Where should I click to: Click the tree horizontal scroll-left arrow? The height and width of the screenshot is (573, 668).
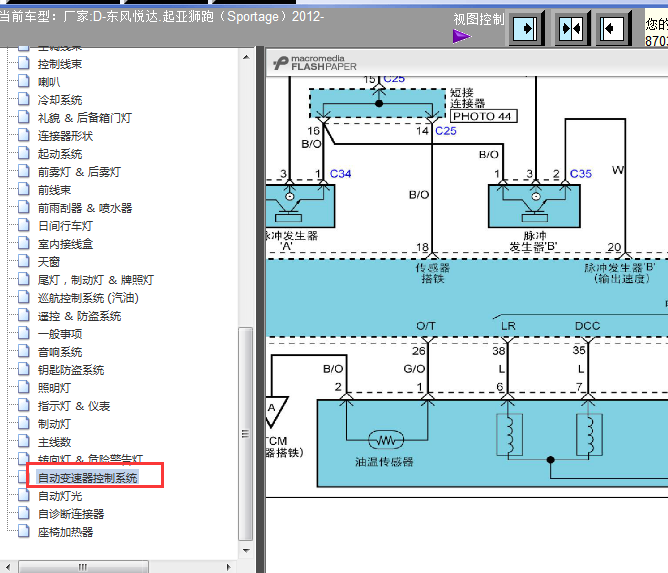(8, 567)
